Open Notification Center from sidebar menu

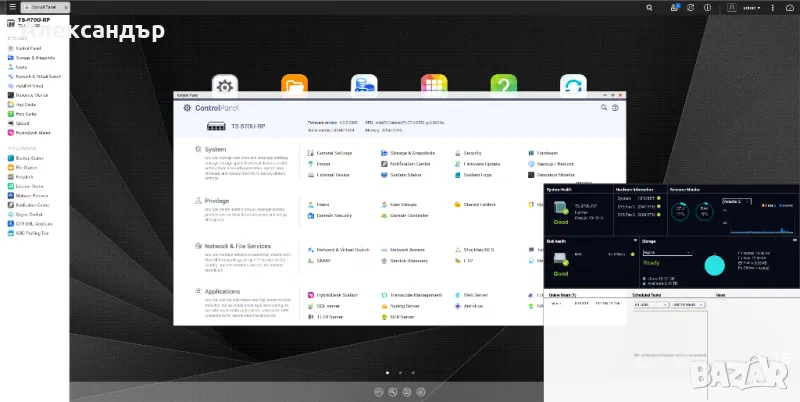point(29,205)
